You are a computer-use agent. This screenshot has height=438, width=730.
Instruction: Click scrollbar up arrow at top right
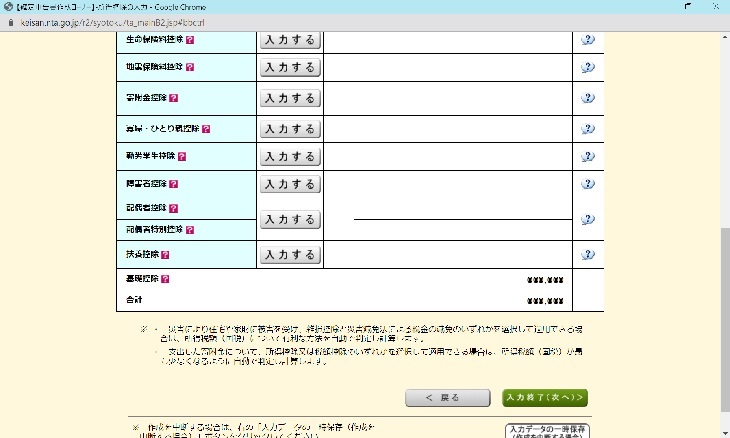tap(725, 37)
